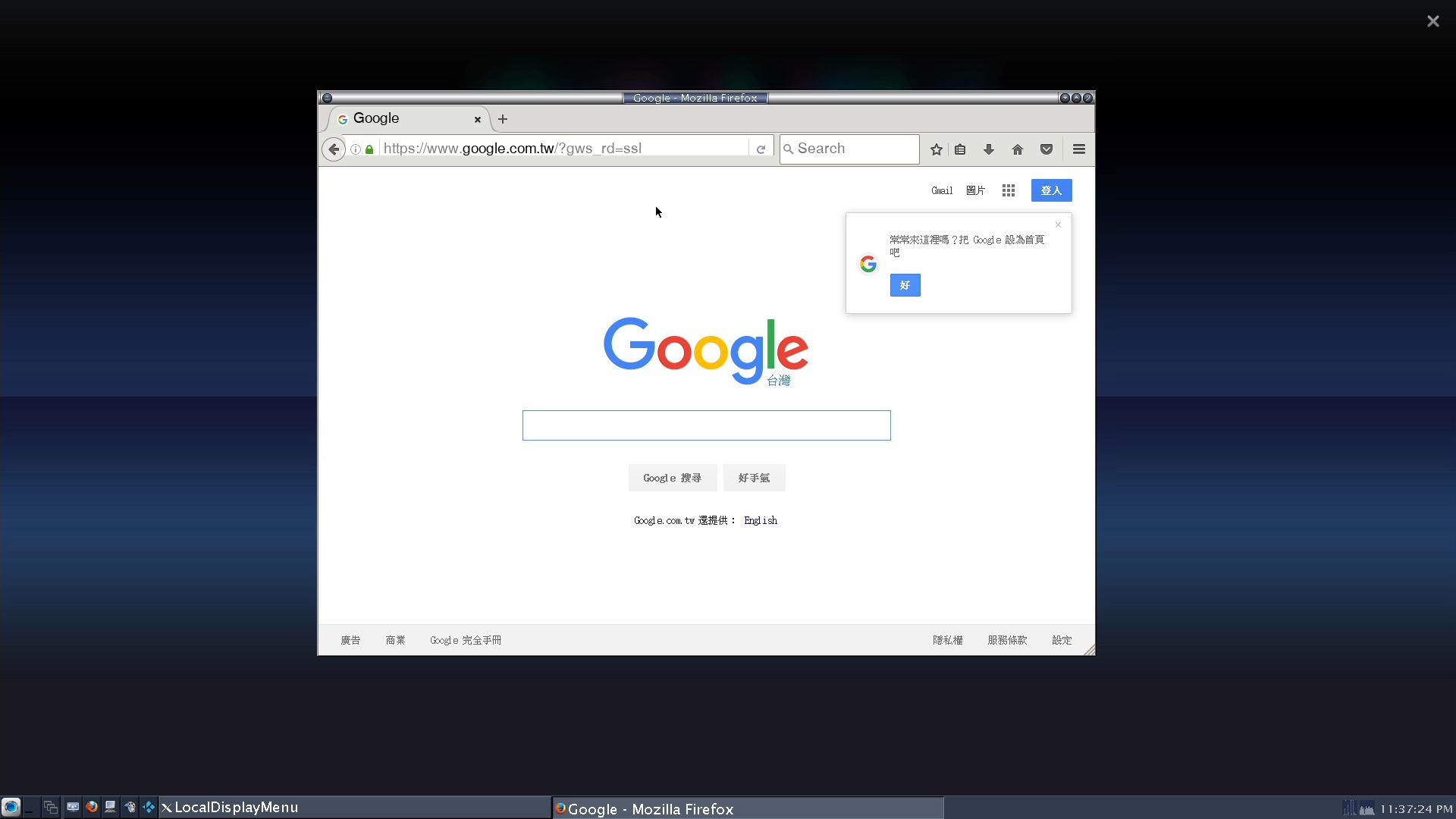The width and height of the screenshot is (1456, 819).
Task: Click the address bar URL field
Action: tap(565, 149)
